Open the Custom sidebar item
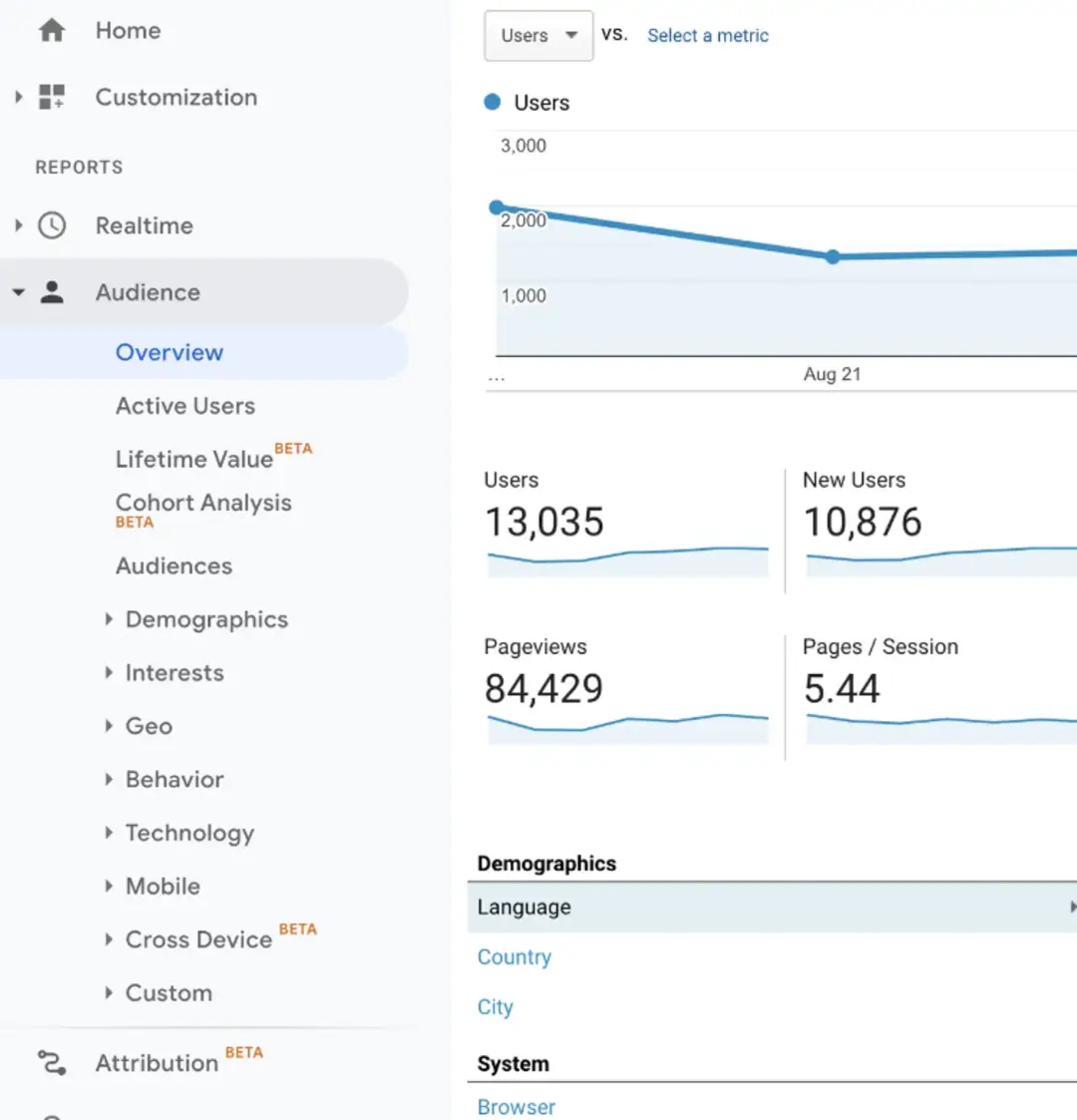The width and height of the screenshot is (1077, 1120). (x=170, y=993)
